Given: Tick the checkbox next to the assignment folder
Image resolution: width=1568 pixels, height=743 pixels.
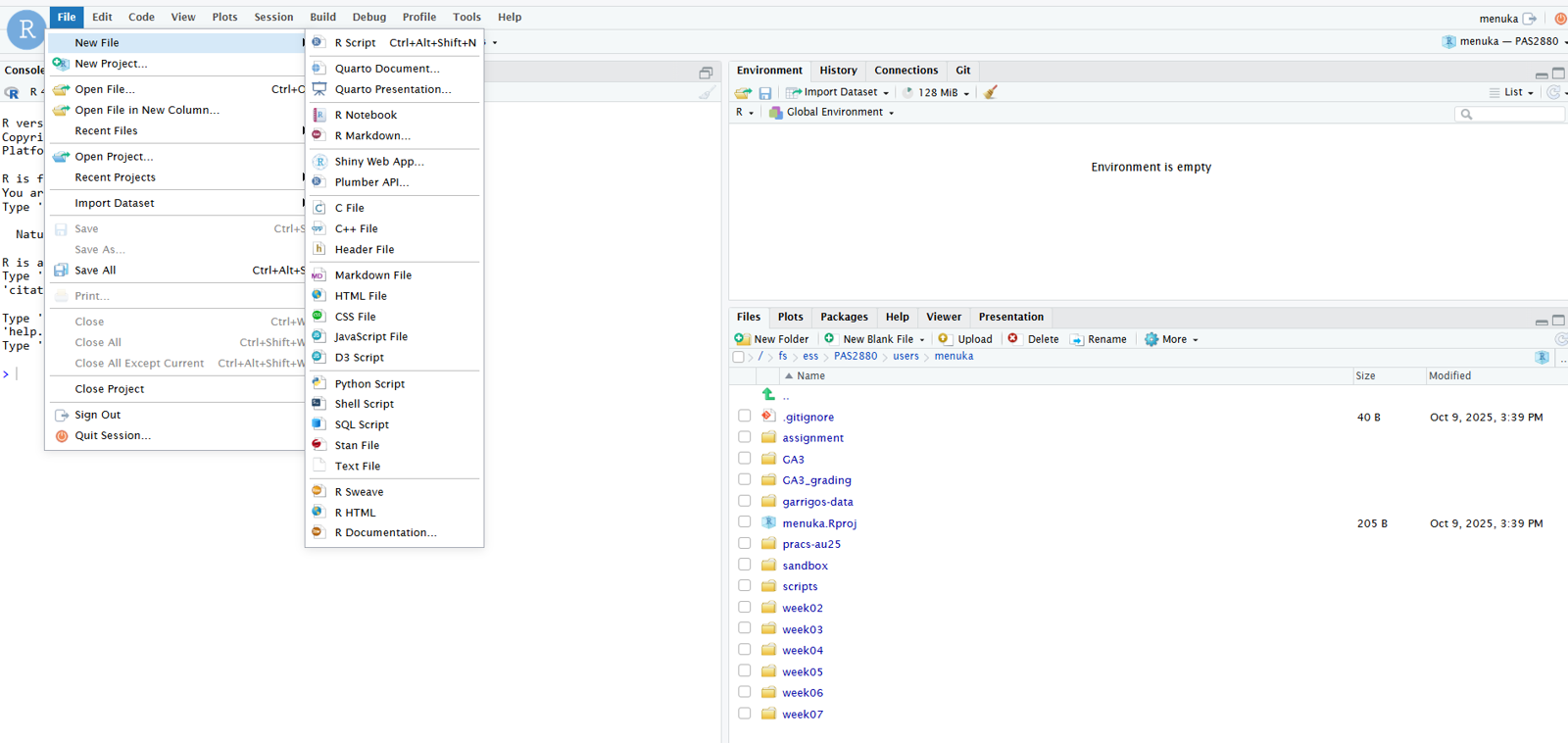Looking at the screenshot, I should (x=745, y=437).
